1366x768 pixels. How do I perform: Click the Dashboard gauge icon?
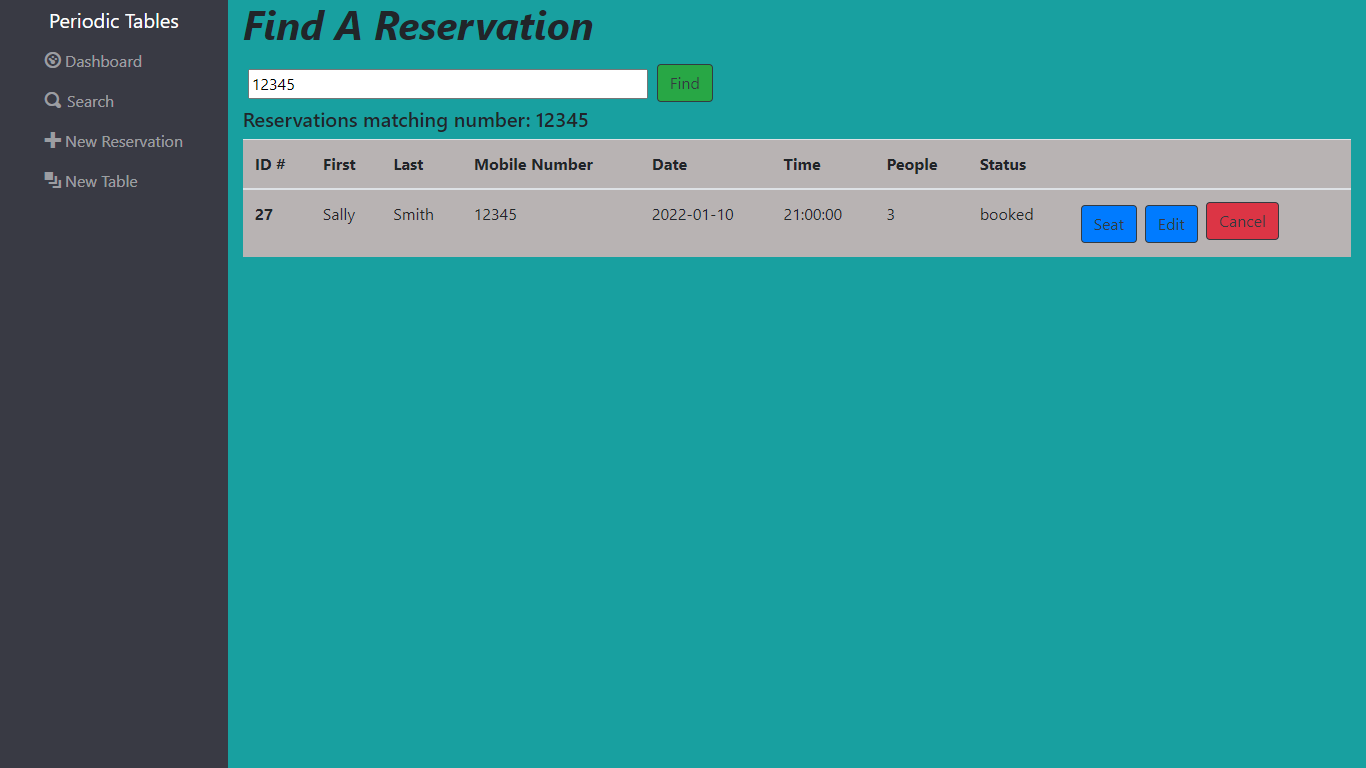coord(53,61)
